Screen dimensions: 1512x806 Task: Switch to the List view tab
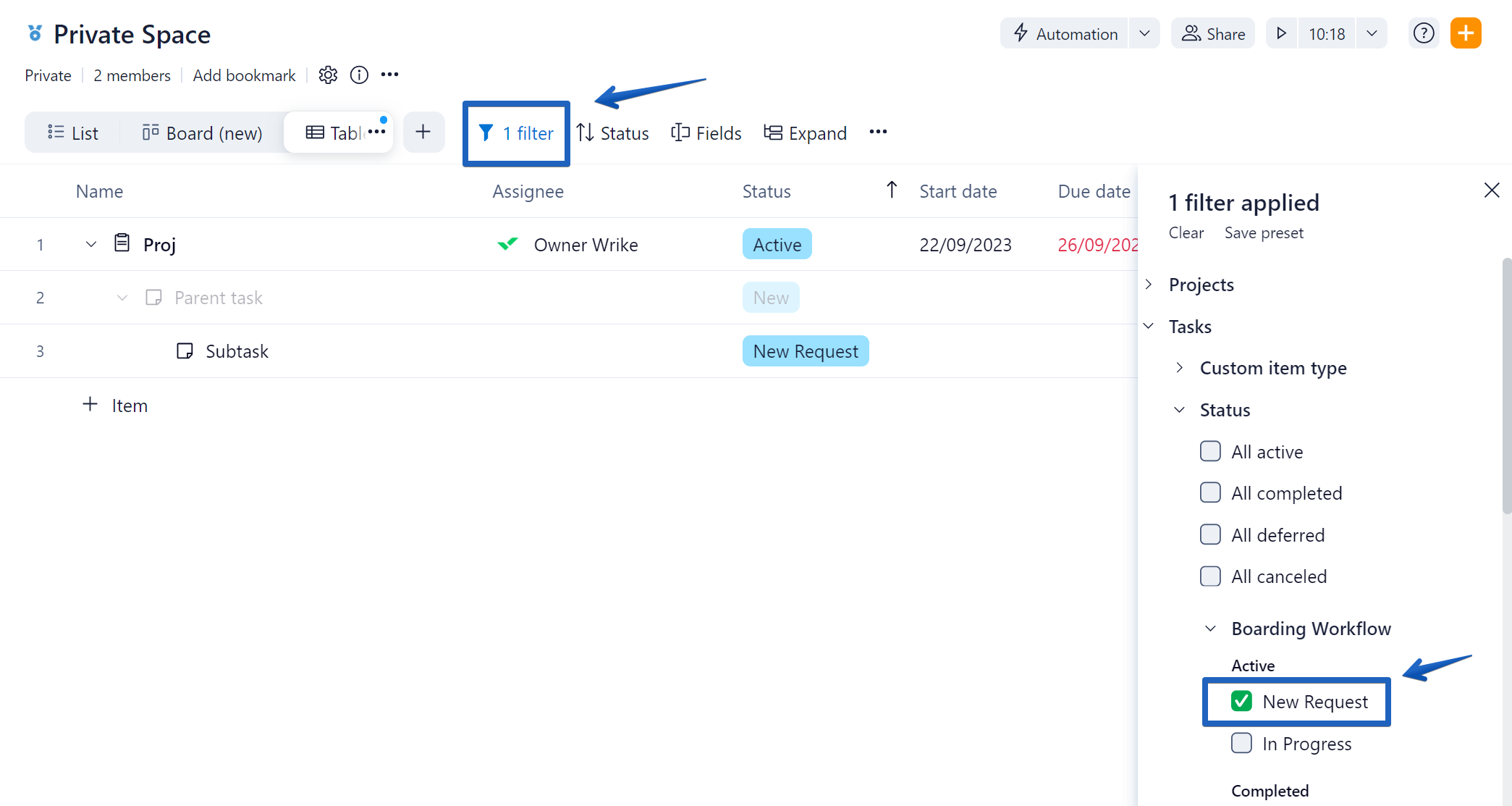[x=73, y=133]
